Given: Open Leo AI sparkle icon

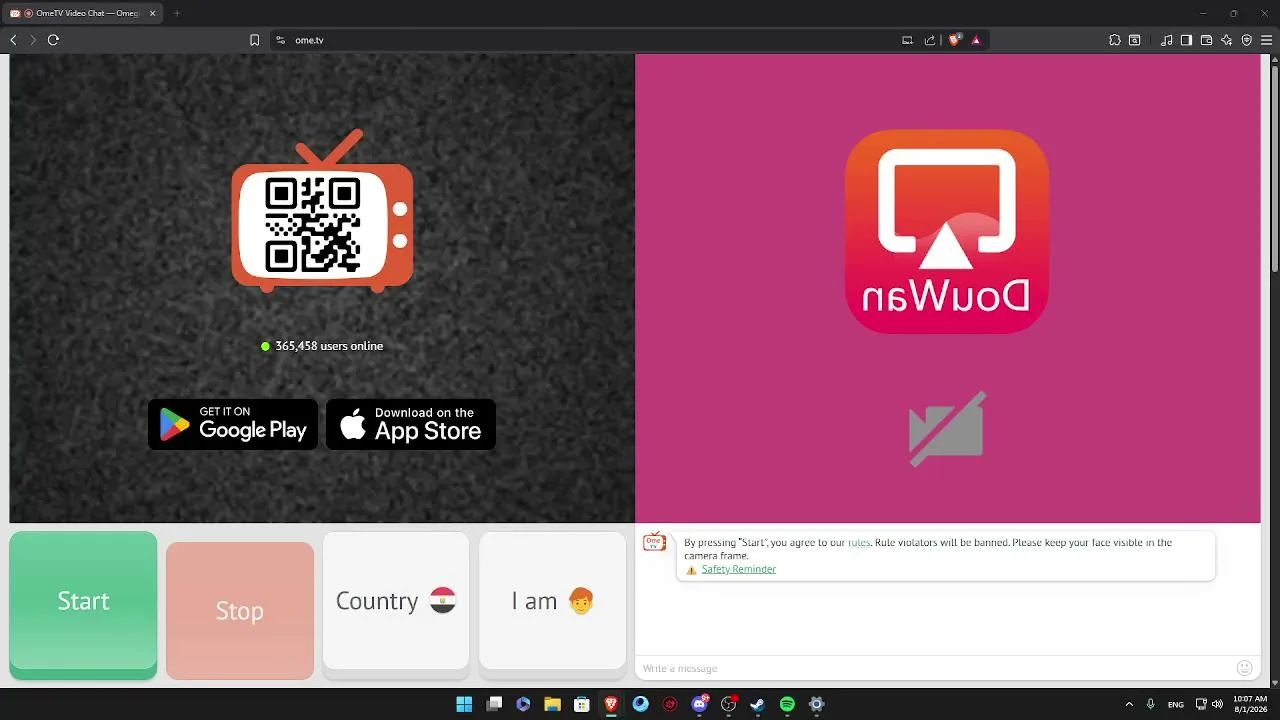Looking at the screenshot, I should pyautogui.click(x=1226, y=40).
